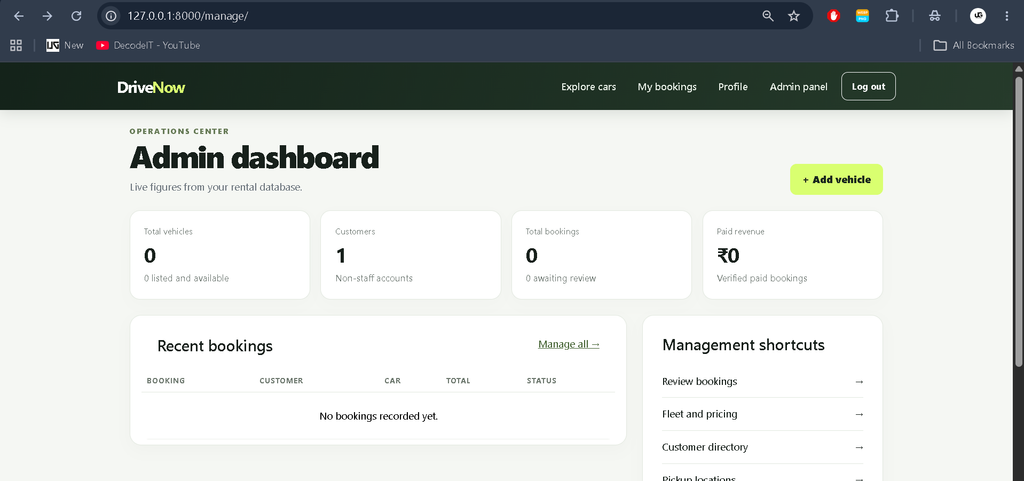
Task: Open DecodeIT - YouTube bookmark
Action: (148, 45)
